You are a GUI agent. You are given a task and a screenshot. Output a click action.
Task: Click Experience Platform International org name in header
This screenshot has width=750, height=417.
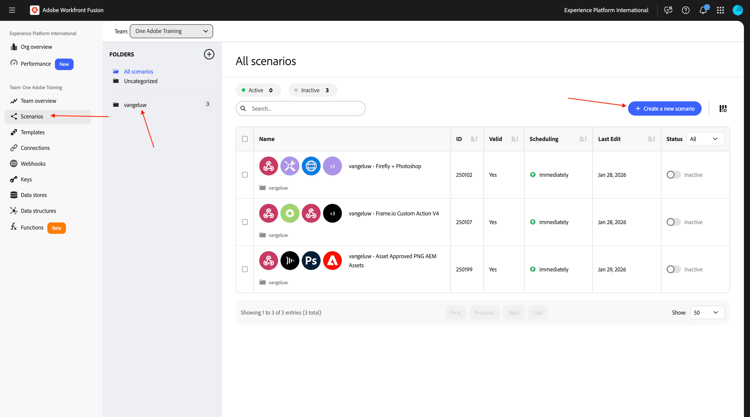click(606, 10)
